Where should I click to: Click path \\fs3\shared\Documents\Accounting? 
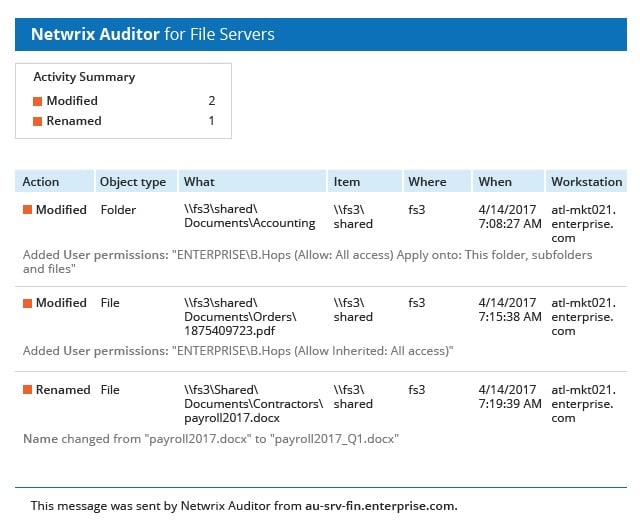click(249, 216)
